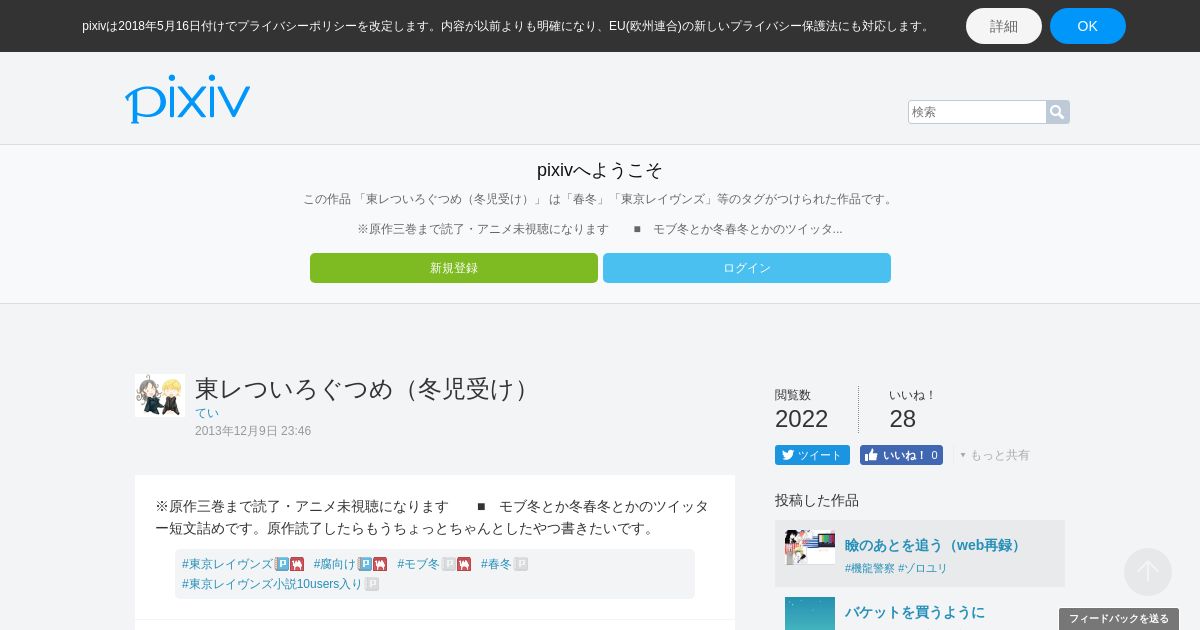Click the likes count 28
The image size is (1200, 630).
[903, 419]
